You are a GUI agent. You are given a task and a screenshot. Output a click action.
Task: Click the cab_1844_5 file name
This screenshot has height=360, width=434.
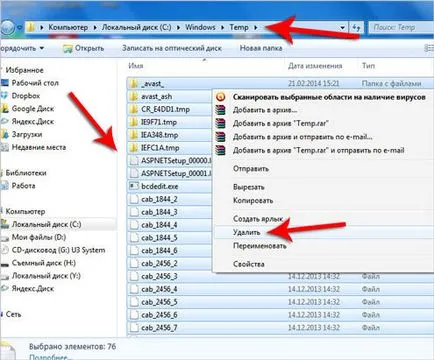tap(159, 238)
